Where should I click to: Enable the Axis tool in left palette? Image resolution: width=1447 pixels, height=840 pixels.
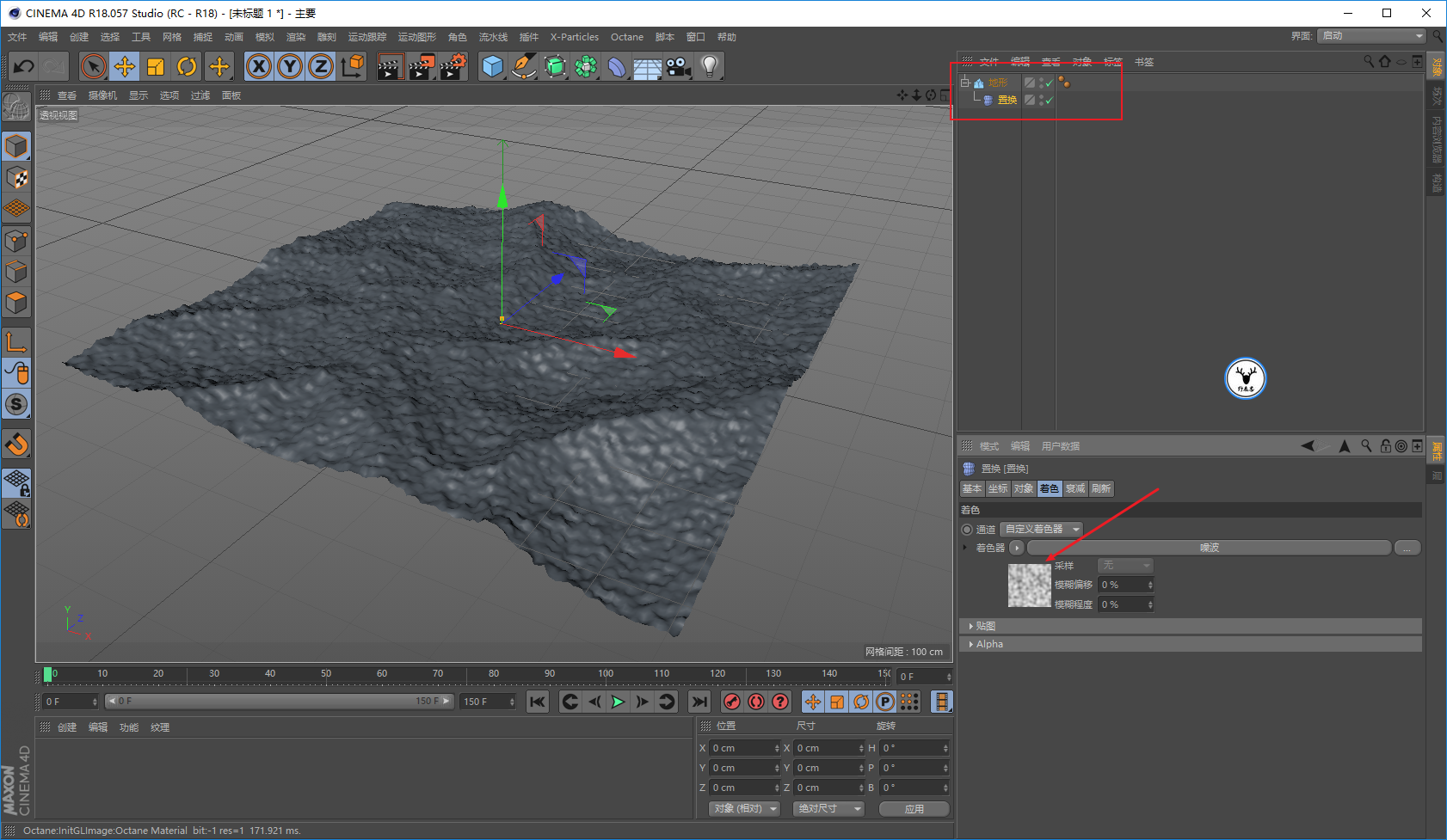tap(16, 342)
